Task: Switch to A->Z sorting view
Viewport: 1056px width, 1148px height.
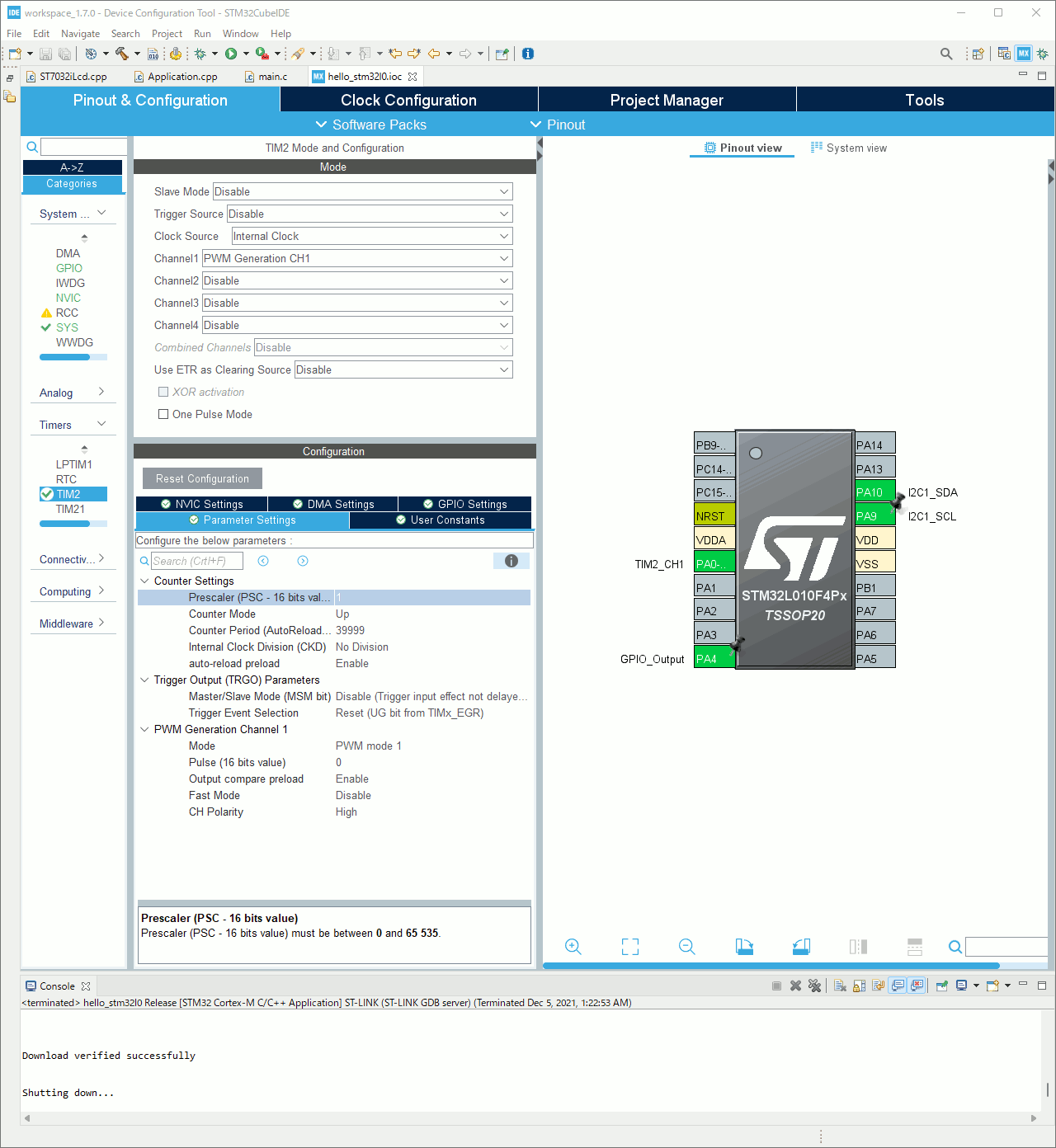Action: [x=73, y=167]
